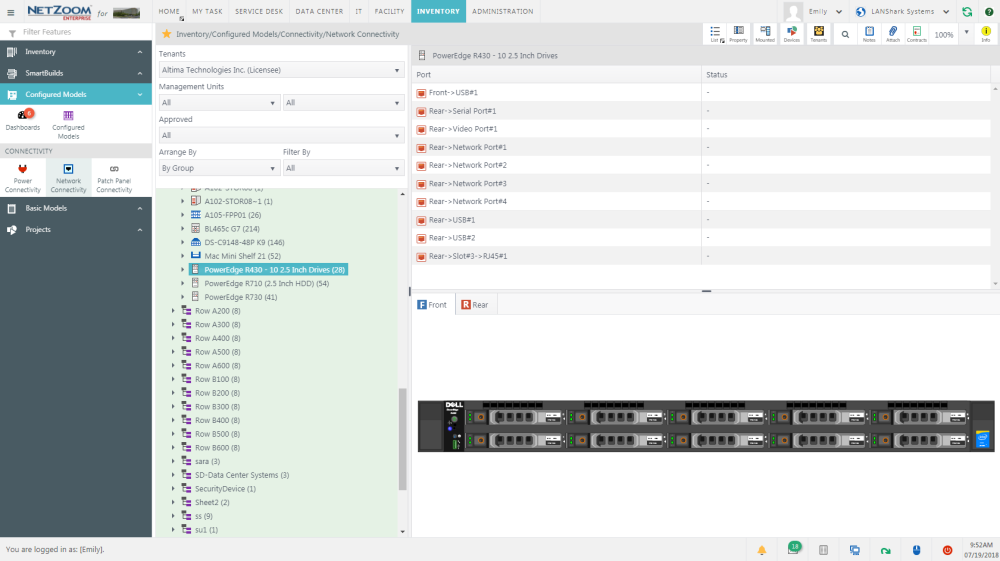The image size is (1000, 561).
Task: Switch to the Rear view tab
Action: click(x=475, y=305)
